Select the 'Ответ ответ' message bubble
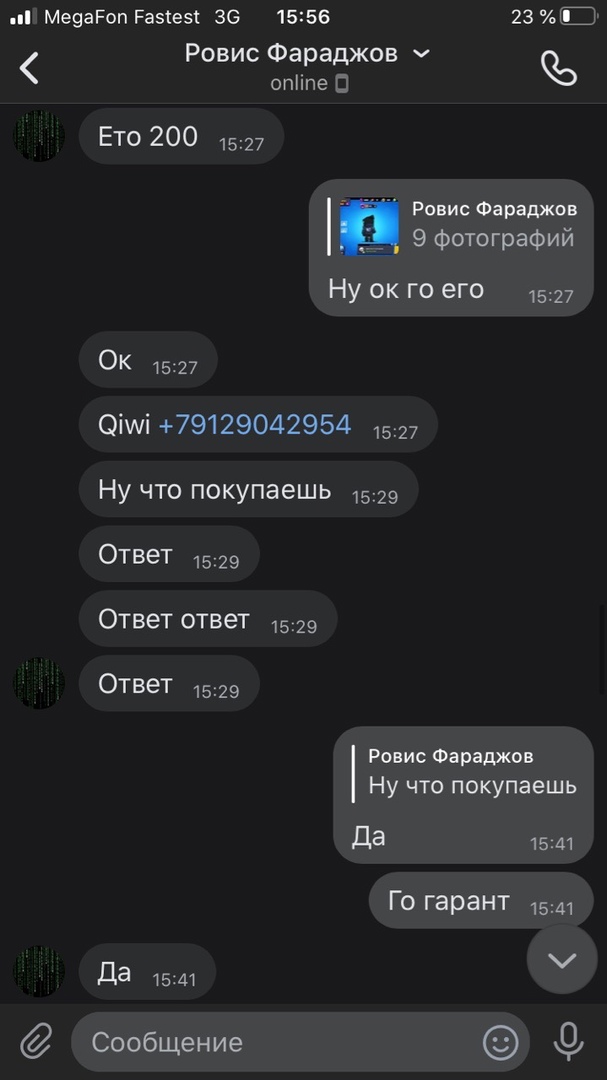Screen dimensions: 607x1080 (208, 619)
